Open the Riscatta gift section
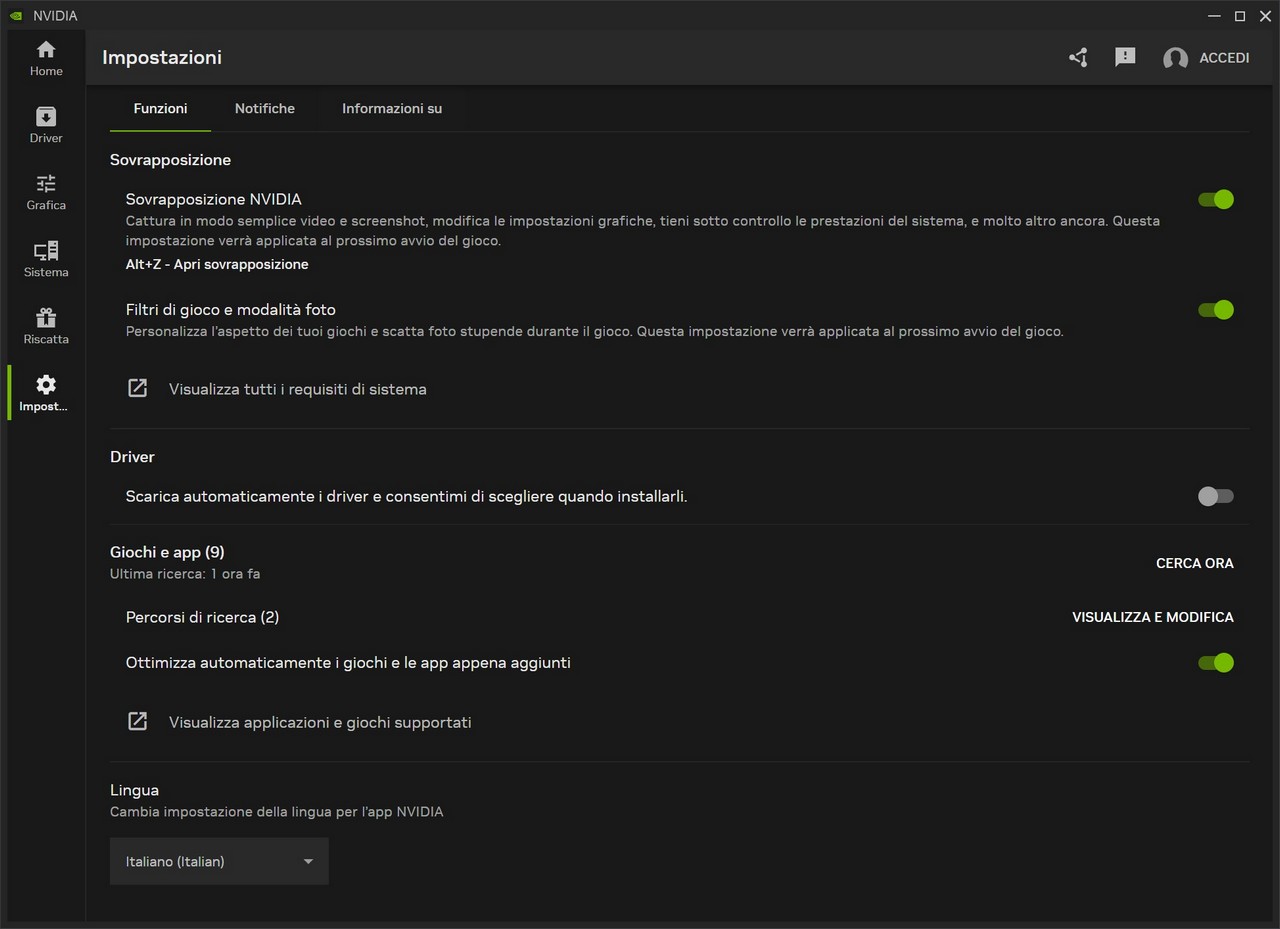1280x929 pixels. pos(46,327)
